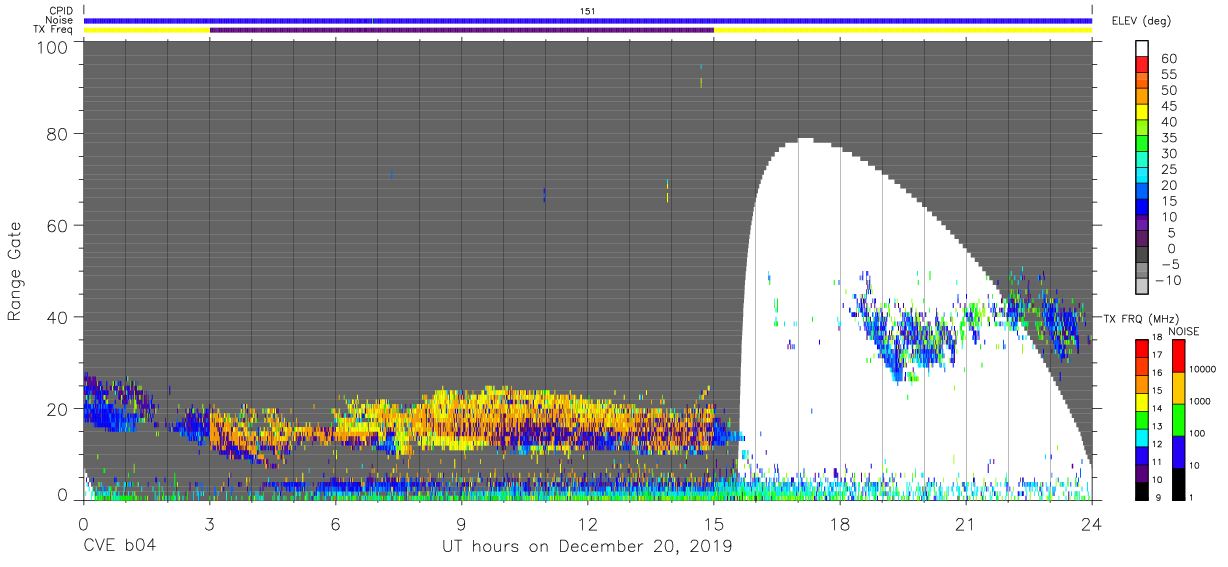Screen dimensions: 1228x567
Task: Click the '3' tick on the UT hours axis
Action: 209,523
